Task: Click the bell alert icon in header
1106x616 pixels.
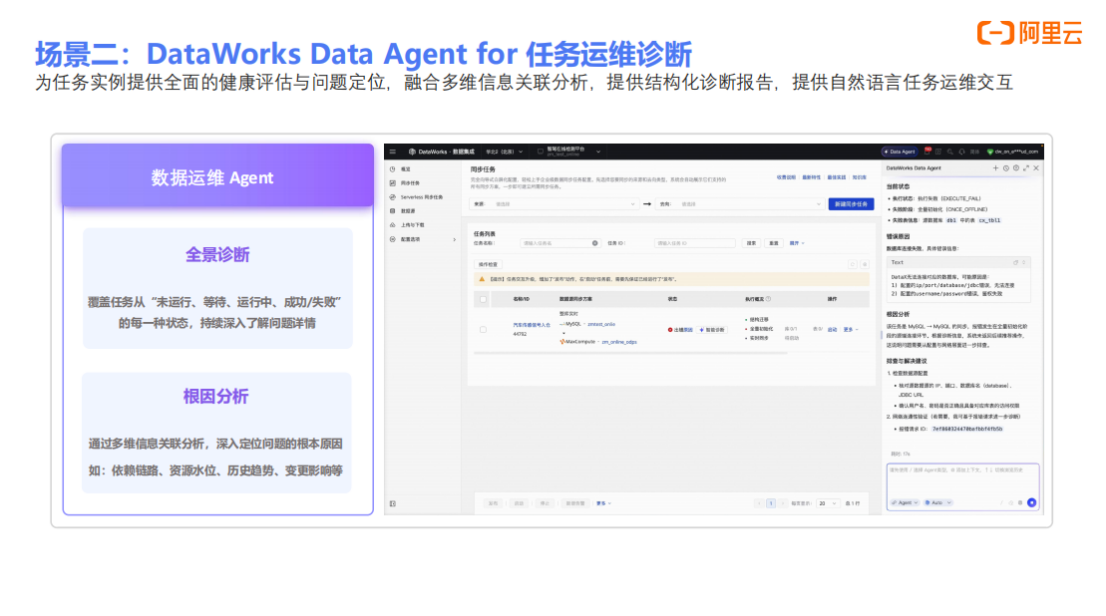Action: 962,152
